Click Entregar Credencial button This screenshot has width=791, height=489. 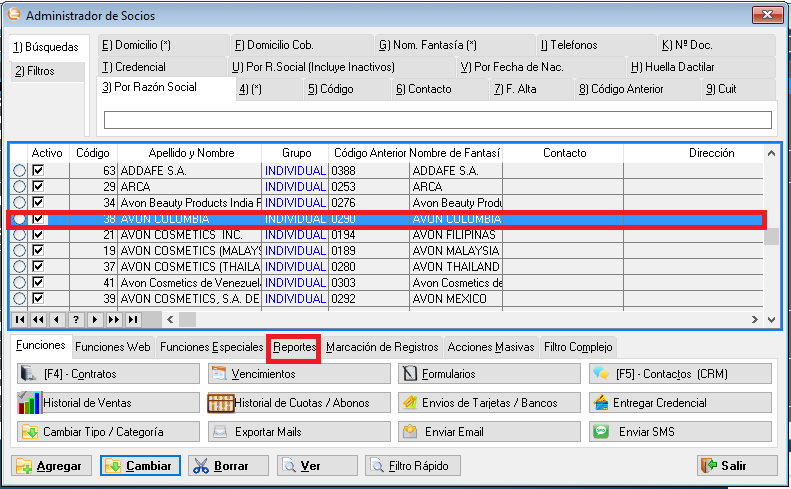tap(680, 403)
